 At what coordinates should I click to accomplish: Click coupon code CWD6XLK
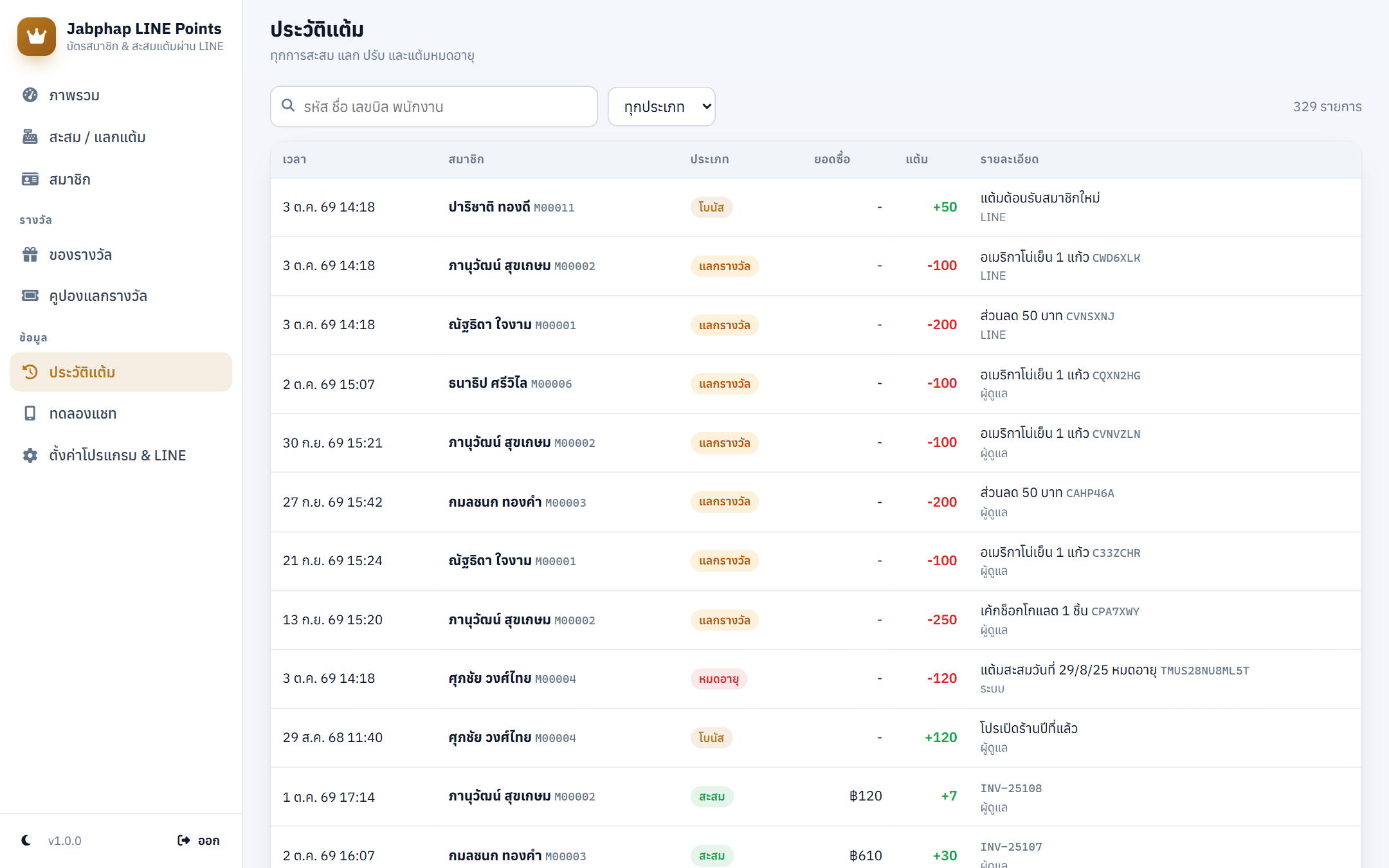click(x=1116, y=258)
